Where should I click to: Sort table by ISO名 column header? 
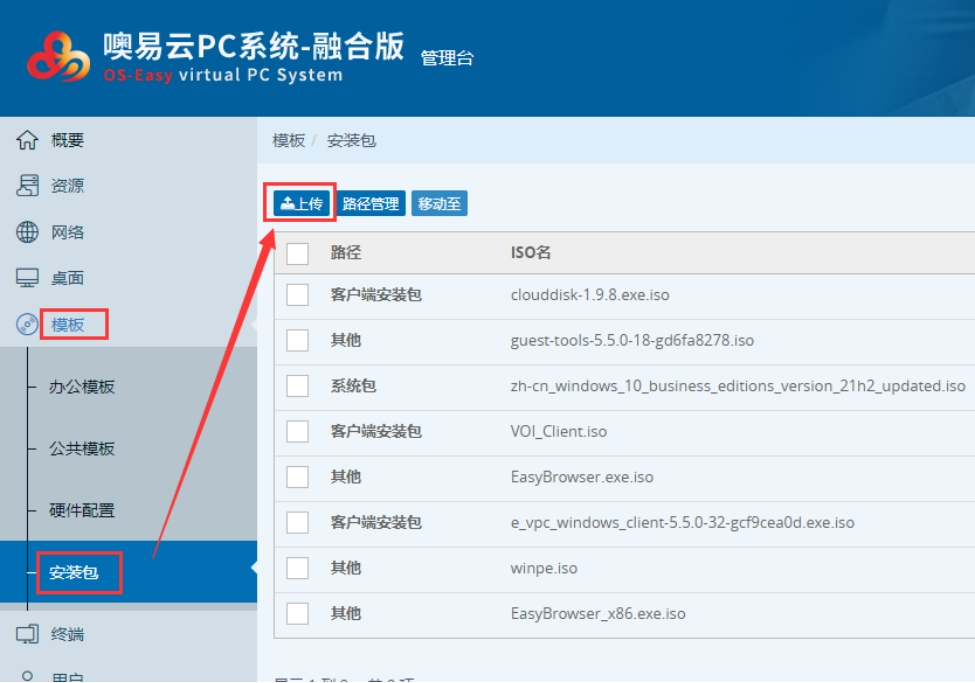point(531,253)
